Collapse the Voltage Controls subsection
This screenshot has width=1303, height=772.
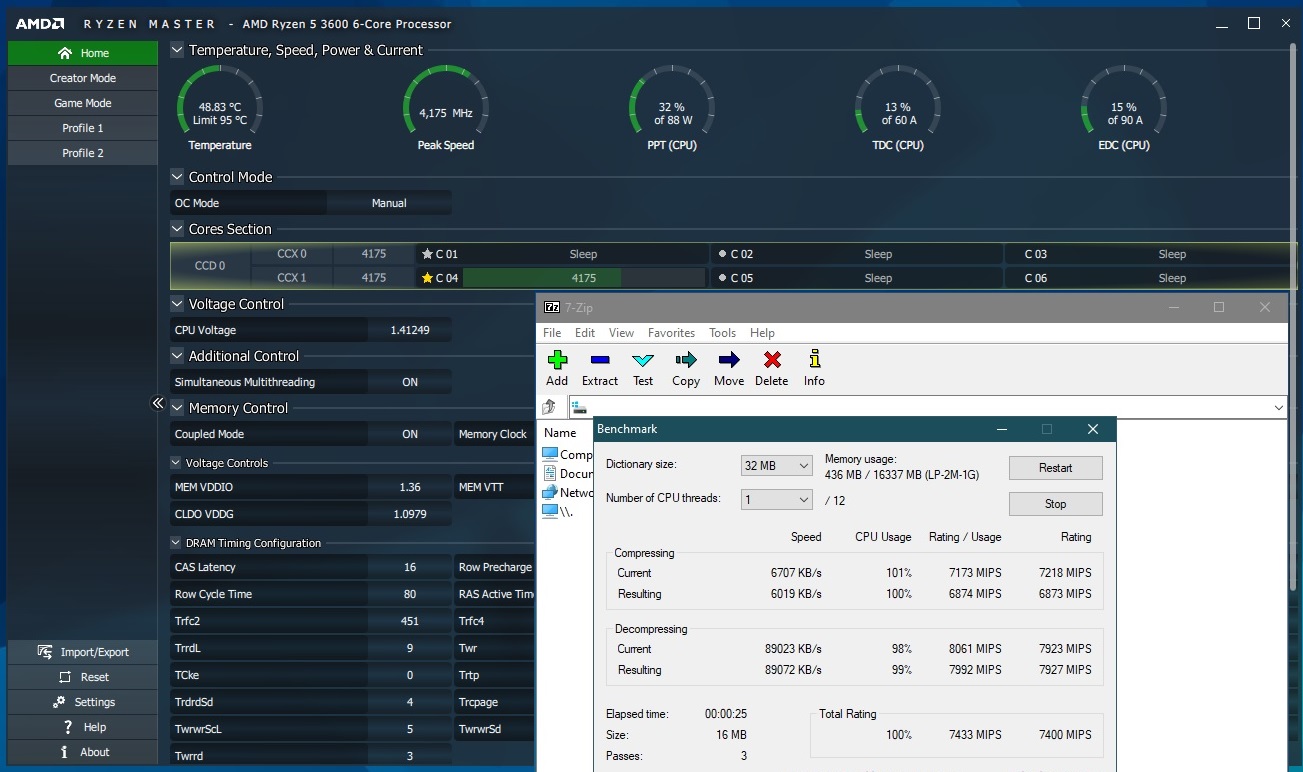(x=176, y=463)
